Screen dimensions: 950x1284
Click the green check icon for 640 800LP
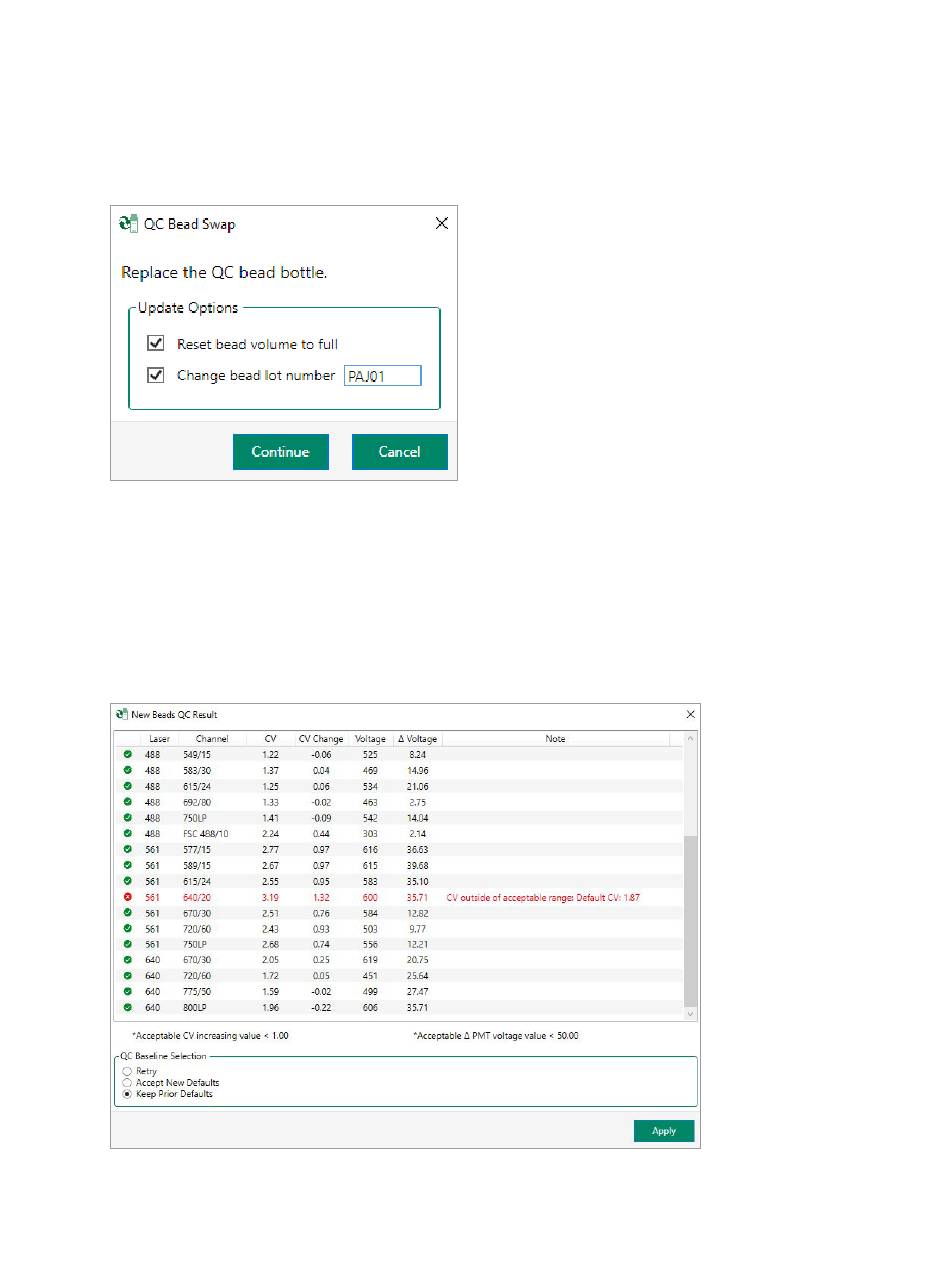[x=127, y=1008]
